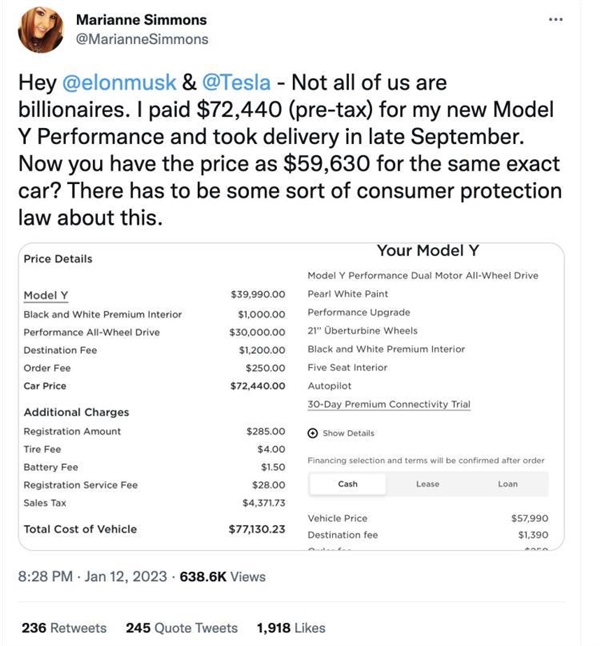The image size is (600, 646).
Task: Click the Show Details circle arrow icon
Action: pyautogui.click(x=313, y=433)
